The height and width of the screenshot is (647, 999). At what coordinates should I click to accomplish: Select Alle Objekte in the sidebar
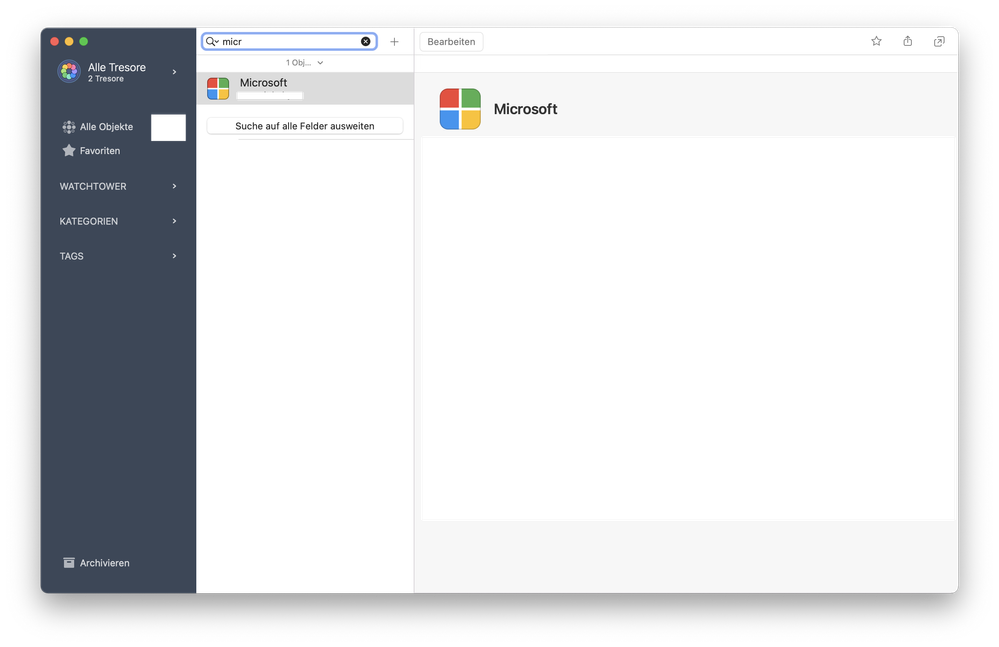[x=105, y=127]
